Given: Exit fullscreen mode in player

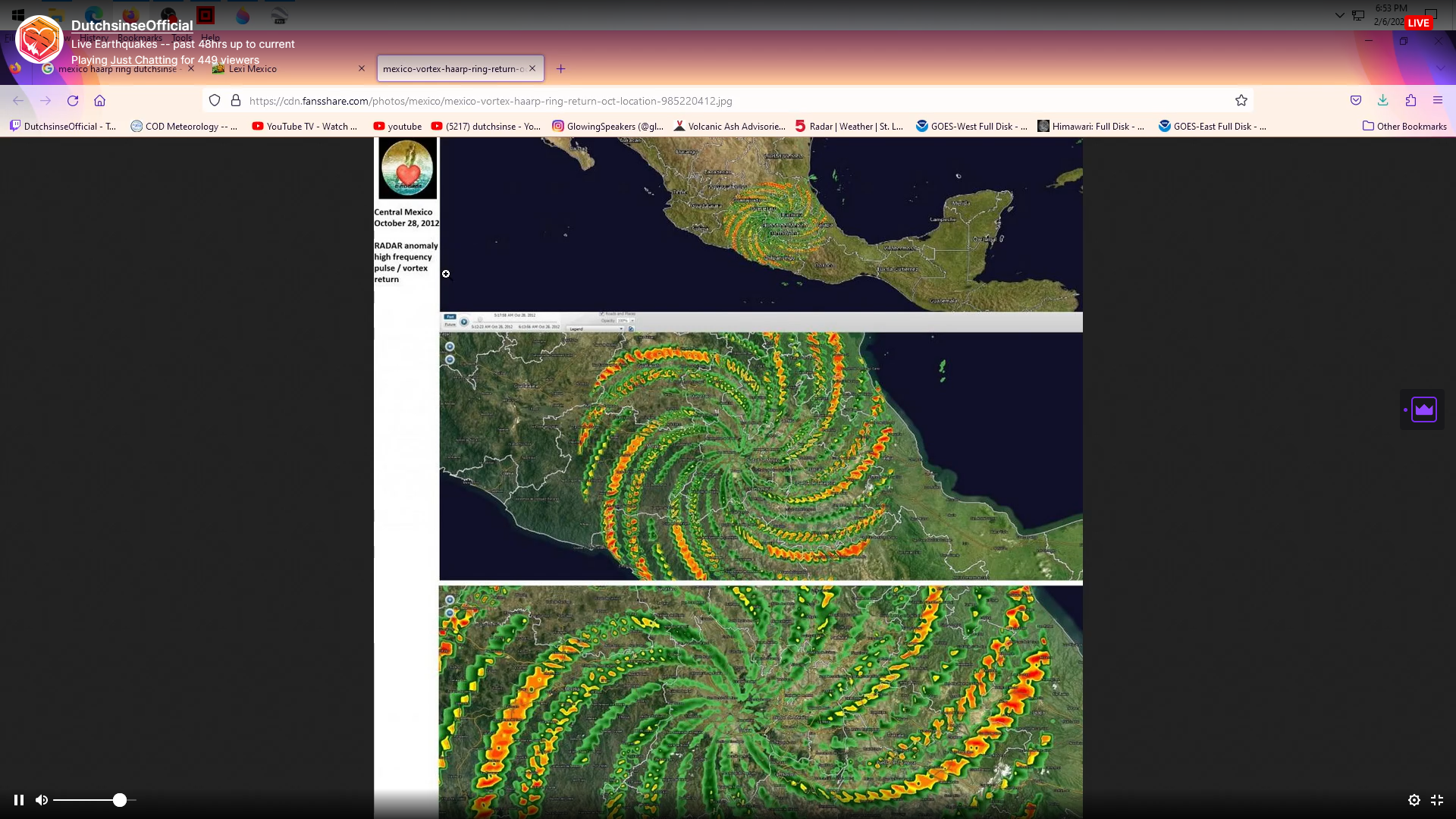Looking at the screenshot, I should tap(1437, 800).
